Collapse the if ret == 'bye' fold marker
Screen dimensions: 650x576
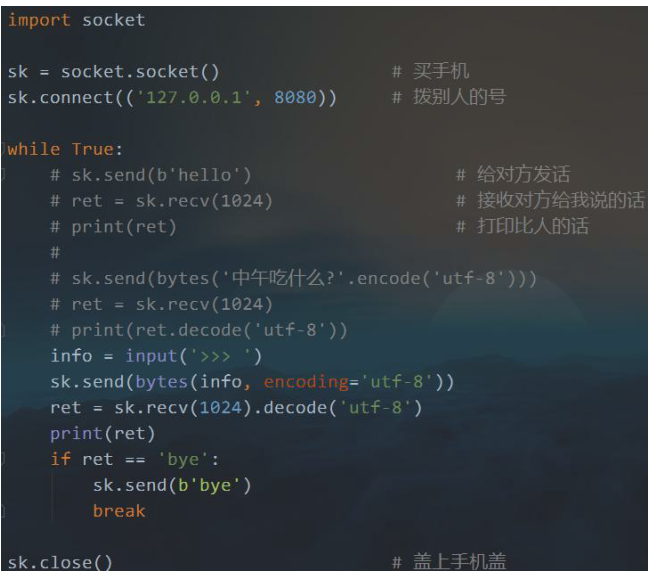(x=3, y=459)
